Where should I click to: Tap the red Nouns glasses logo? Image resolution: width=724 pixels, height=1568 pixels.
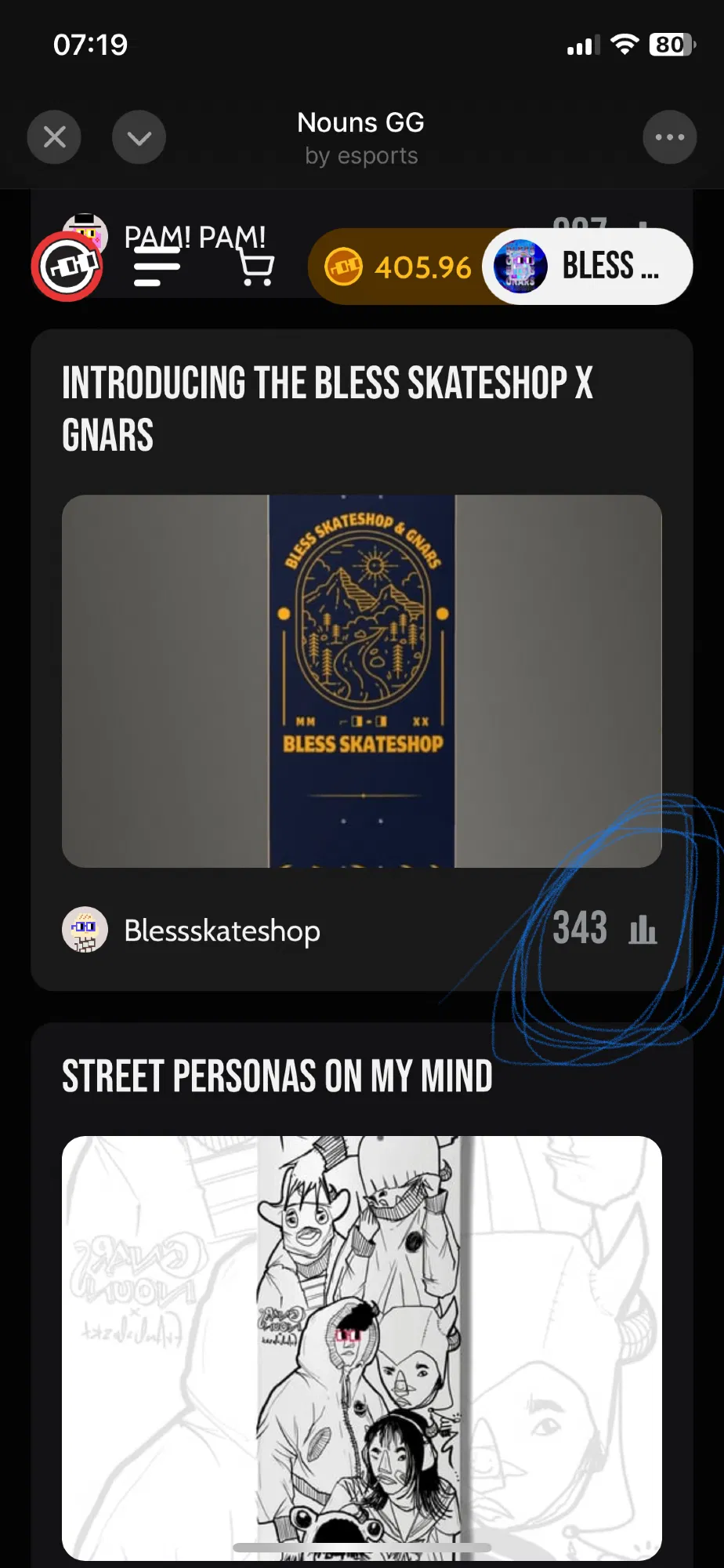pos(67,267)
